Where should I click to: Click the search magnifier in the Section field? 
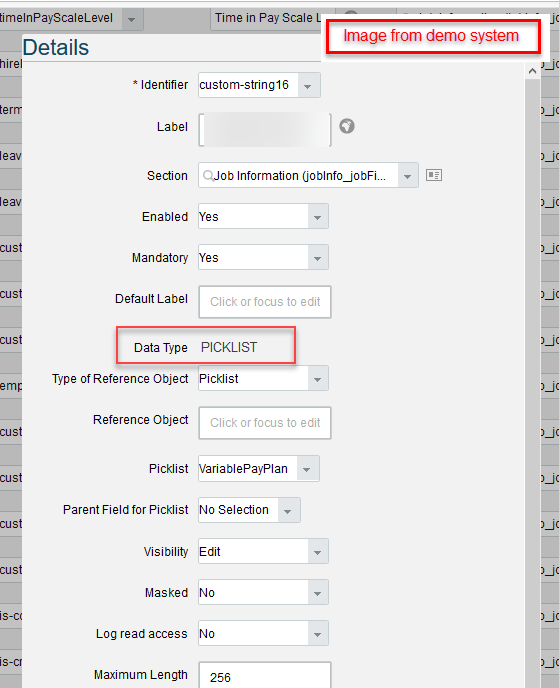point(207,176)
